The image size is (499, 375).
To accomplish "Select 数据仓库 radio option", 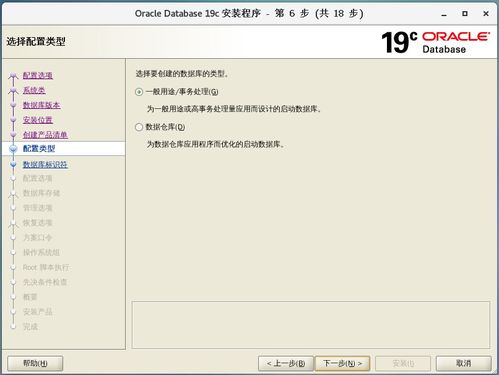I will [139, 127].
